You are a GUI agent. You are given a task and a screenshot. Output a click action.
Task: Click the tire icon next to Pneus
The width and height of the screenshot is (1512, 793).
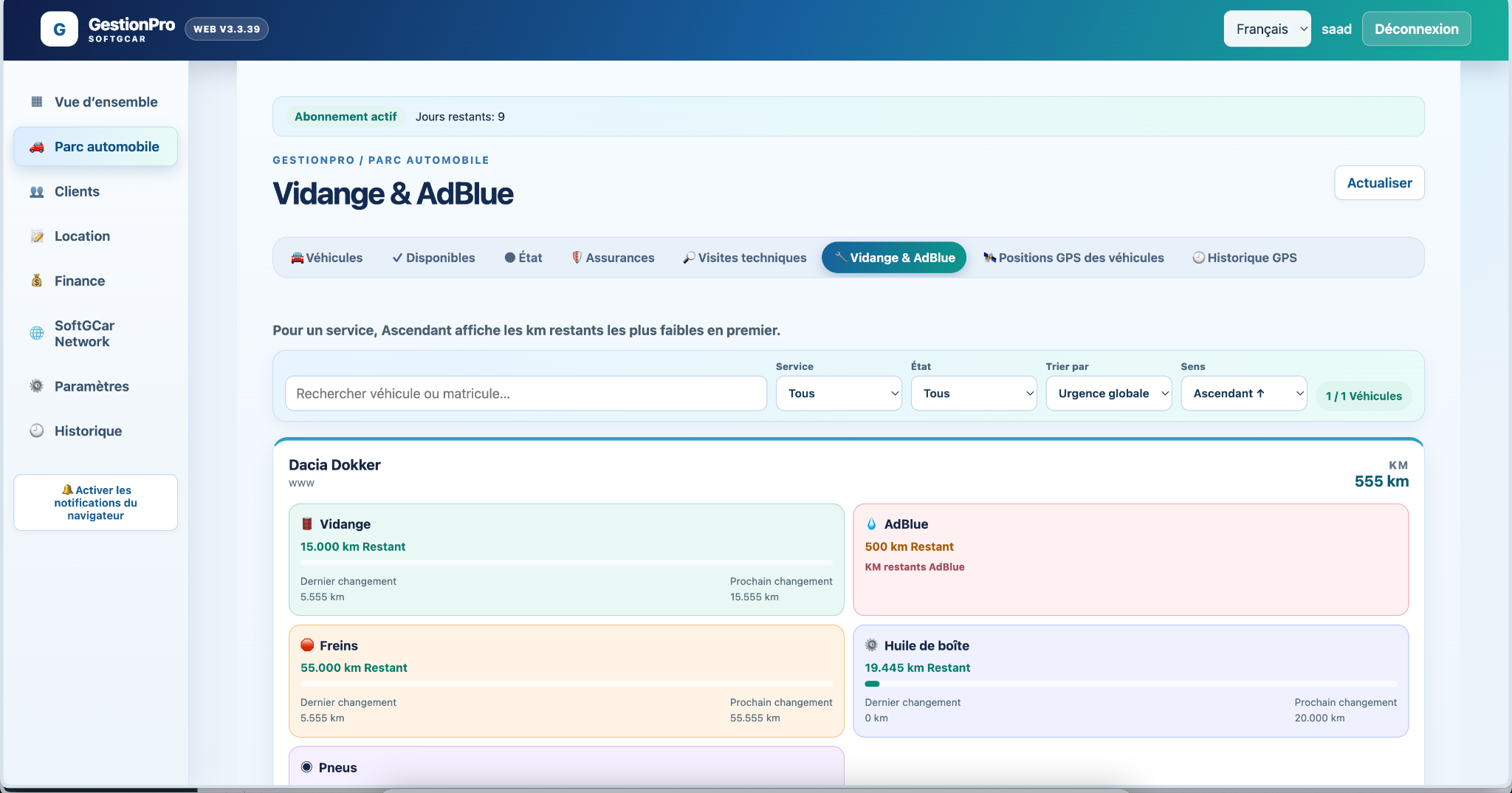(307, 767)
